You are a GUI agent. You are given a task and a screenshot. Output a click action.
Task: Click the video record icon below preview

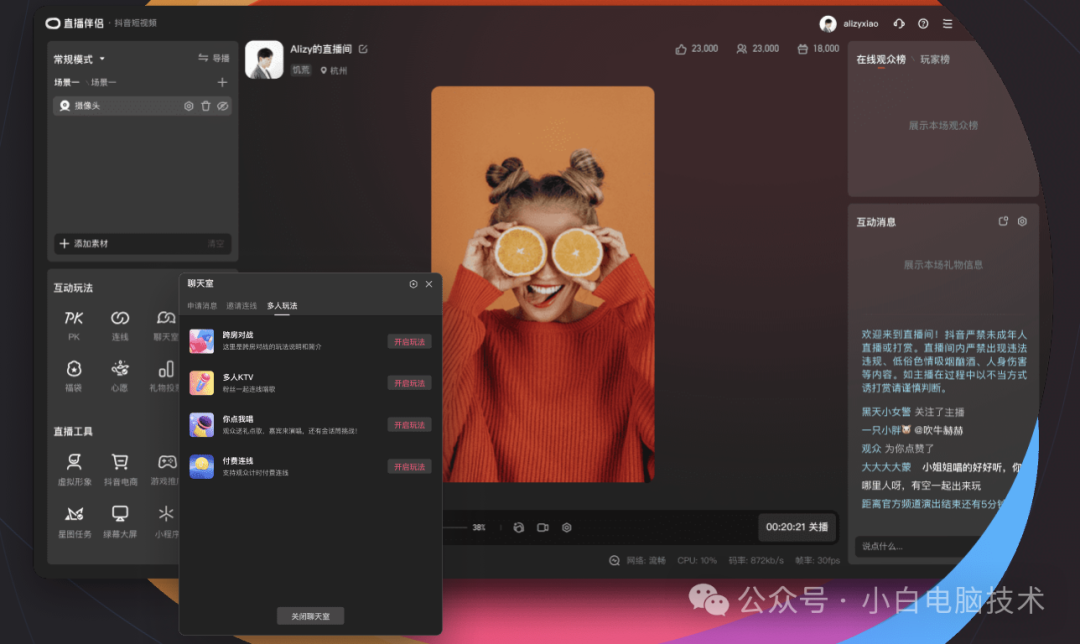(543, 528)
